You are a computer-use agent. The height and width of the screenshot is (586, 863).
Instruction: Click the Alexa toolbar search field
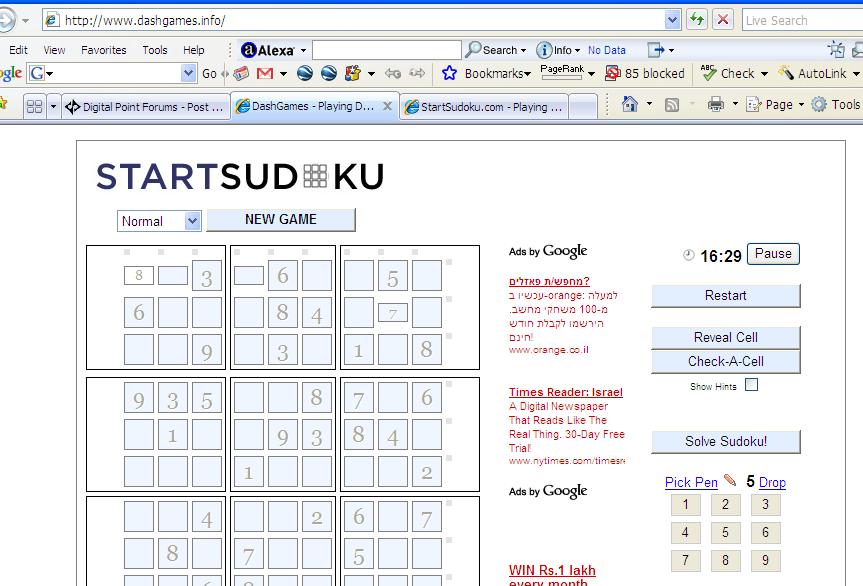coord(386,50)
